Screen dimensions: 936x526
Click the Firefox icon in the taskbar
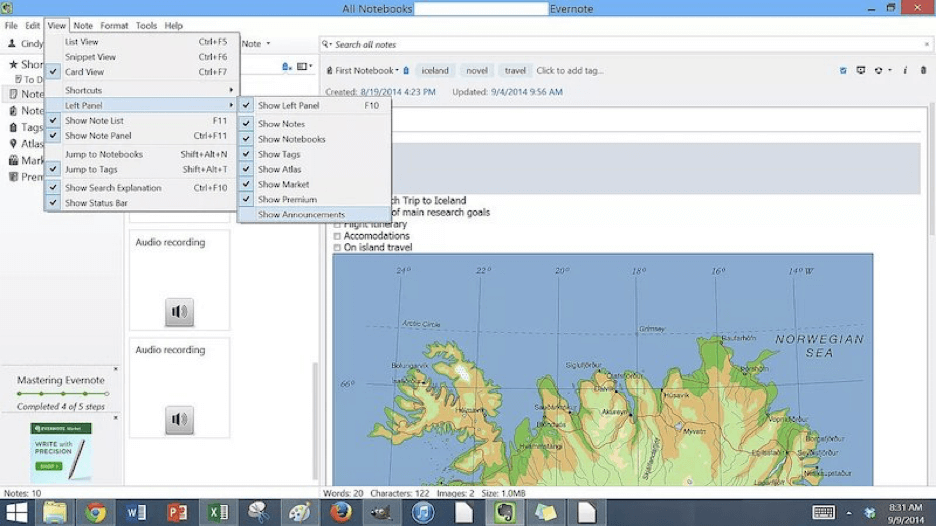coord(339,513)
